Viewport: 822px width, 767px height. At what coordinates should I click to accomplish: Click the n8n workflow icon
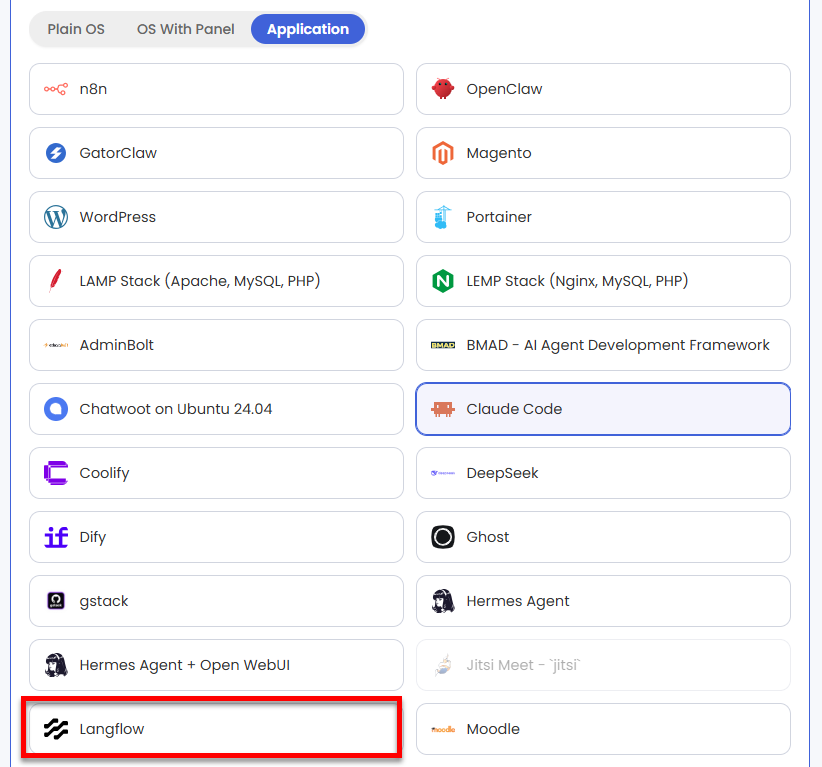point(56,89)
